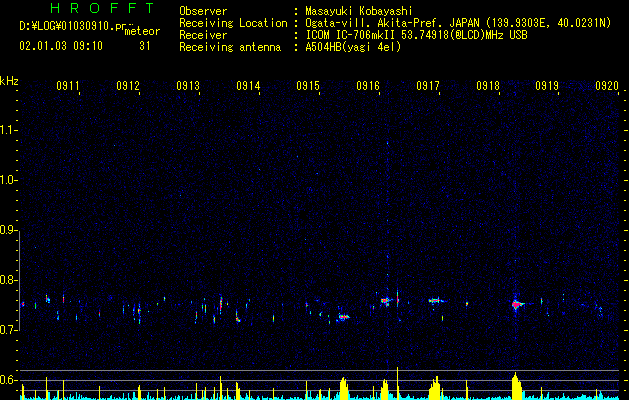Click the bright meteor echo after 0918
Image resolution: width=629 pixels, height=400 pixels.
click(x=517, y=304)
